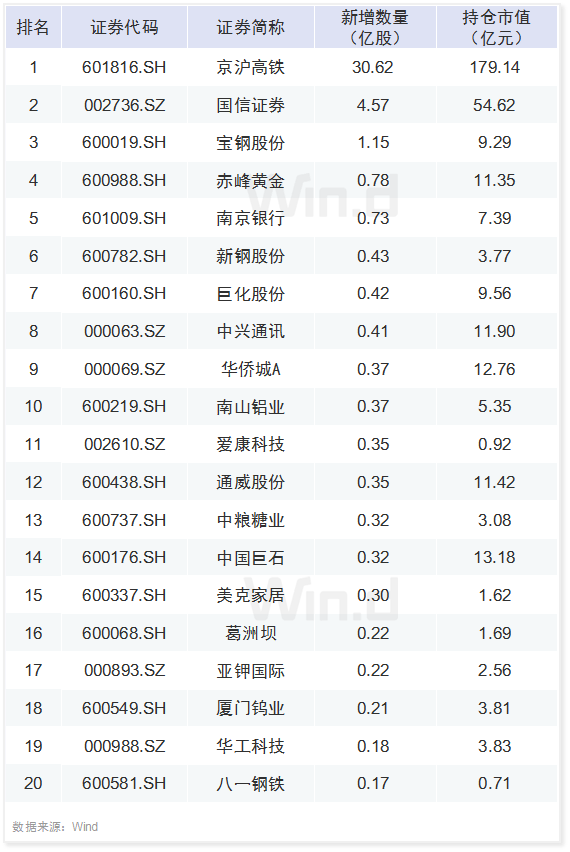This screenshot has height=852, width=570.
Task: Select stock code 600160.SH
Action: pos(124,293)
